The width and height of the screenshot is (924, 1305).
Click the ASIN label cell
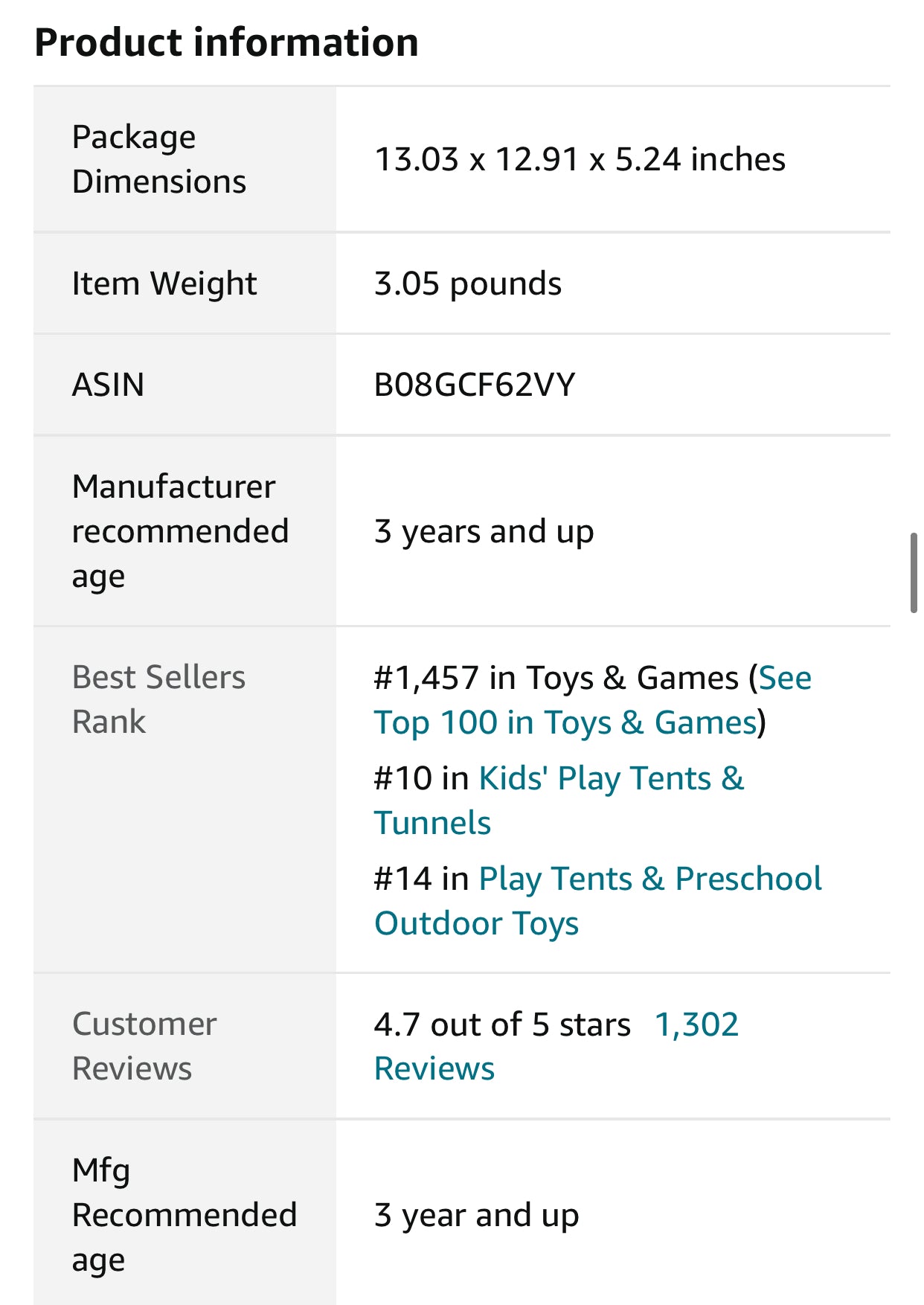(x=185, y=385)
